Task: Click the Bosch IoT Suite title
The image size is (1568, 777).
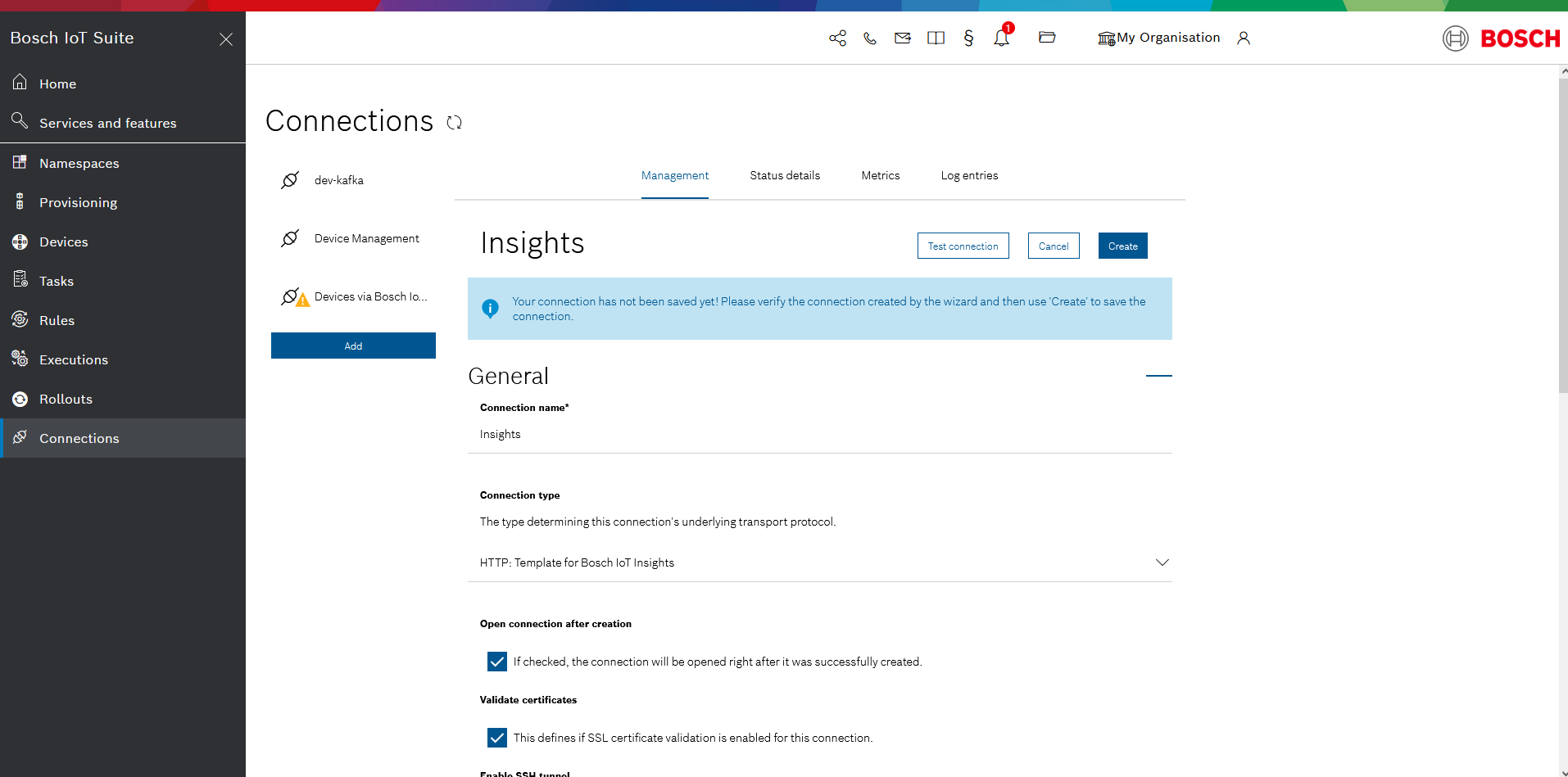Action: [72, 38]
